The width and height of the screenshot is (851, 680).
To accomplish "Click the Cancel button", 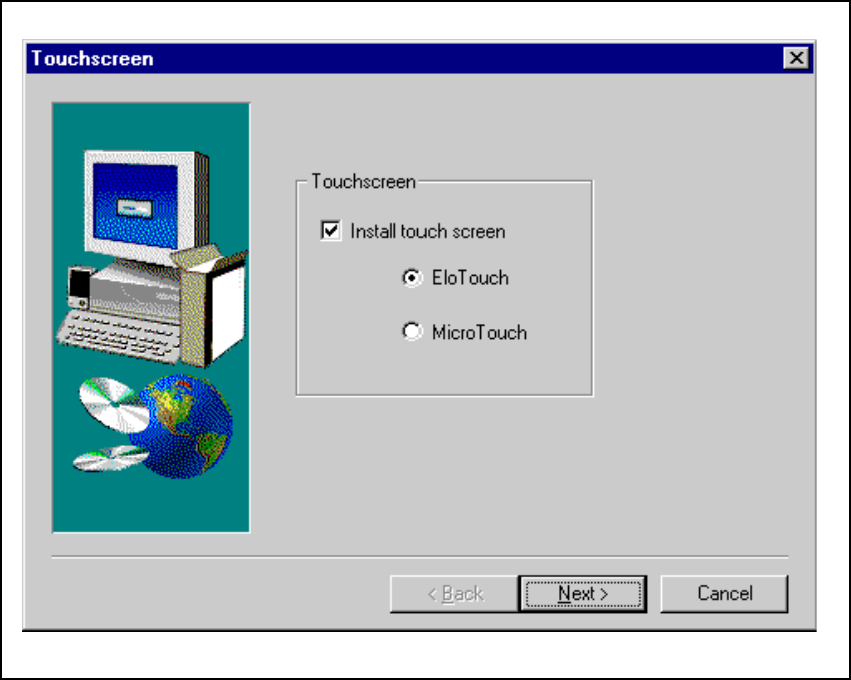I will [x=724, y=594].
